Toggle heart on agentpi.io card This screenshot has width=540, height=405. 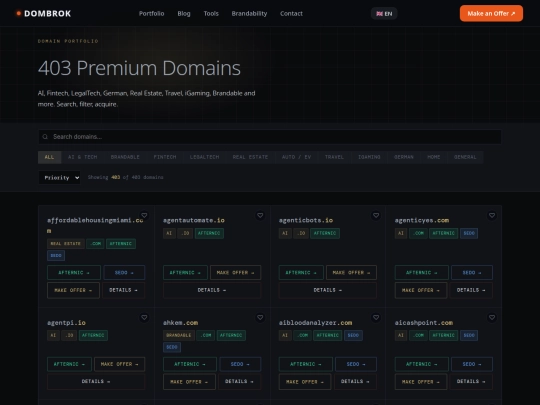pyautogui.click(x=144, y=317)
